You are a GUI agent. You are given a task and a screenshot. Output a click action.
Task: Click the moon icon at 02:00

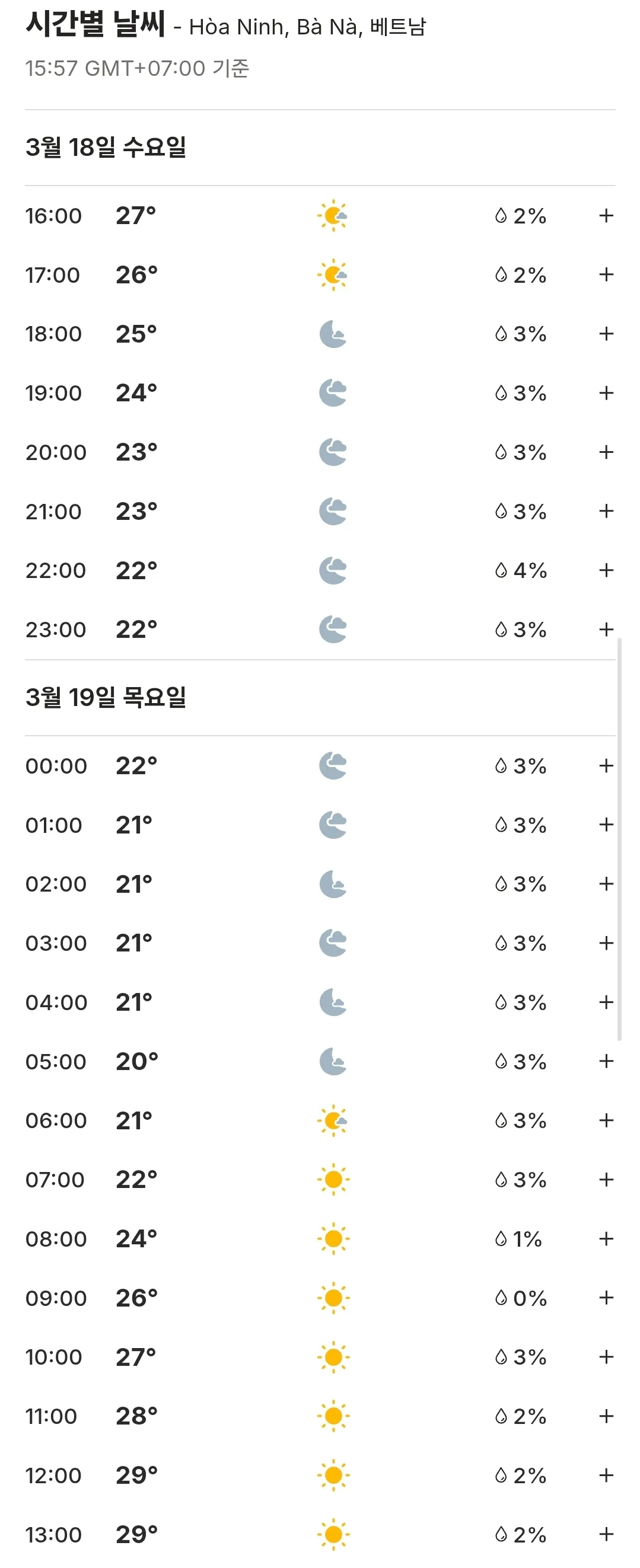333,884
